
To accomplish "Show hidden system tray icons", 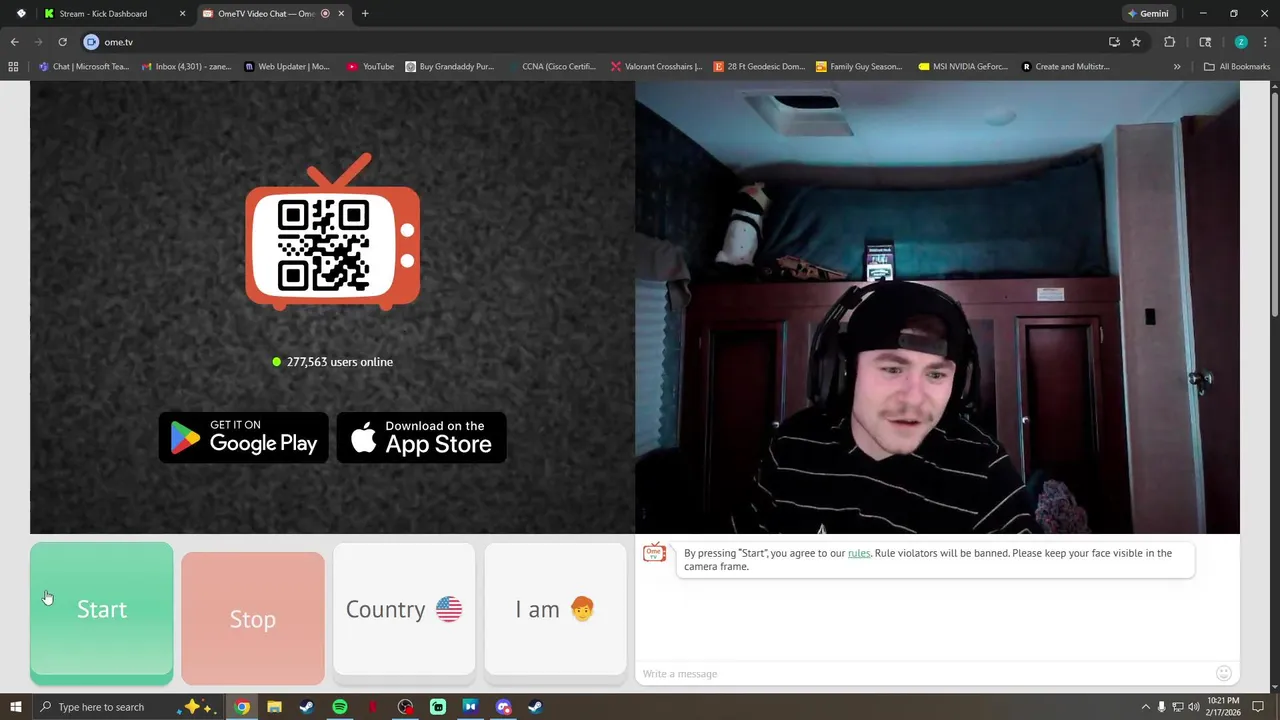I will coord(1145,707).
